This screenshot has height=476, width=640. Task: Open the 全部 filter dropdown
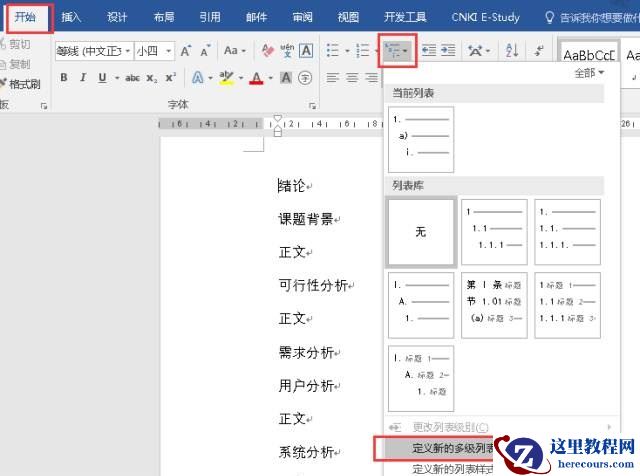(x=589, y=73)
